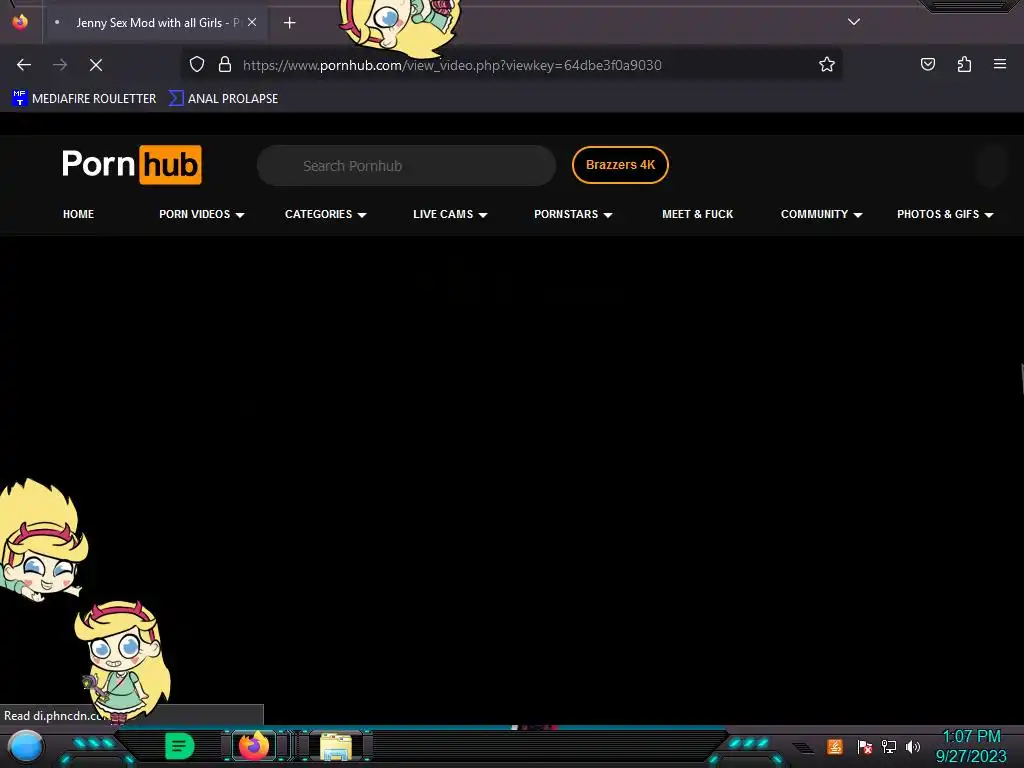Expand the CATEGORIES dropdown menu
This screenshot has width=1024, height=768.
click(x=325, y=214)
